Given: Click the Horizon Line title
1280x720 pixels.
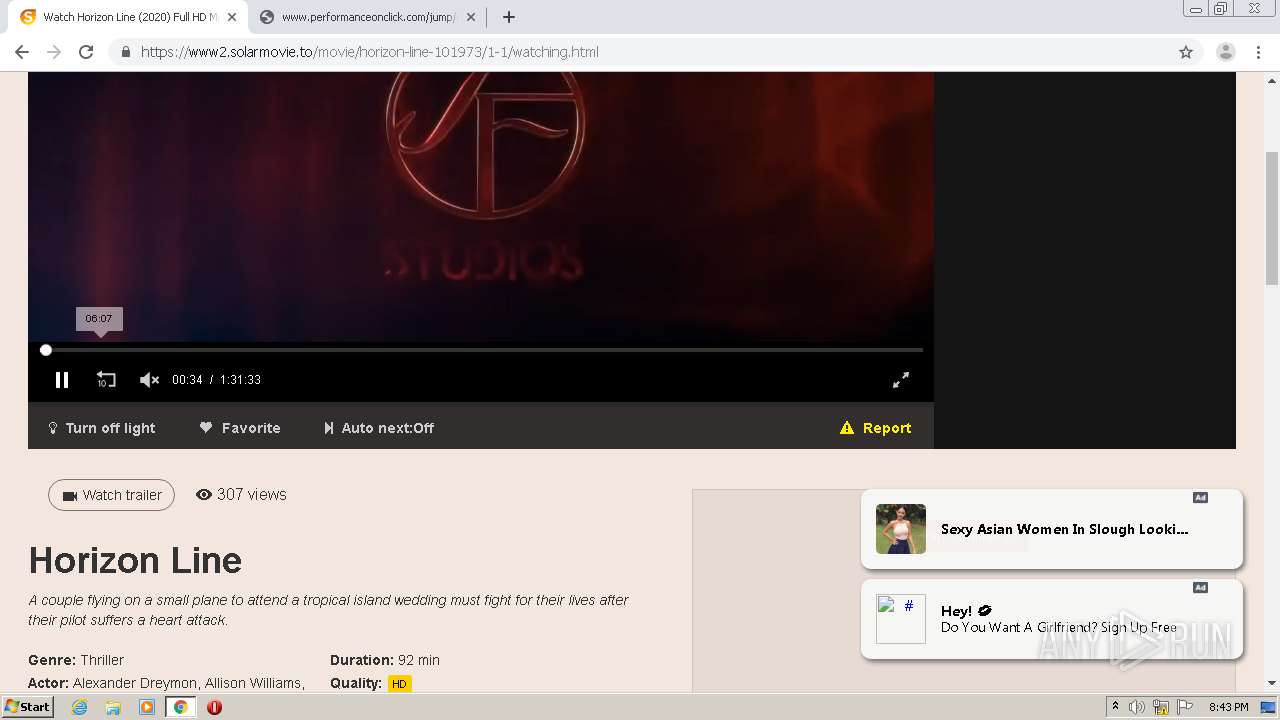Looking at the screenshot, I should tap(135, 560).
